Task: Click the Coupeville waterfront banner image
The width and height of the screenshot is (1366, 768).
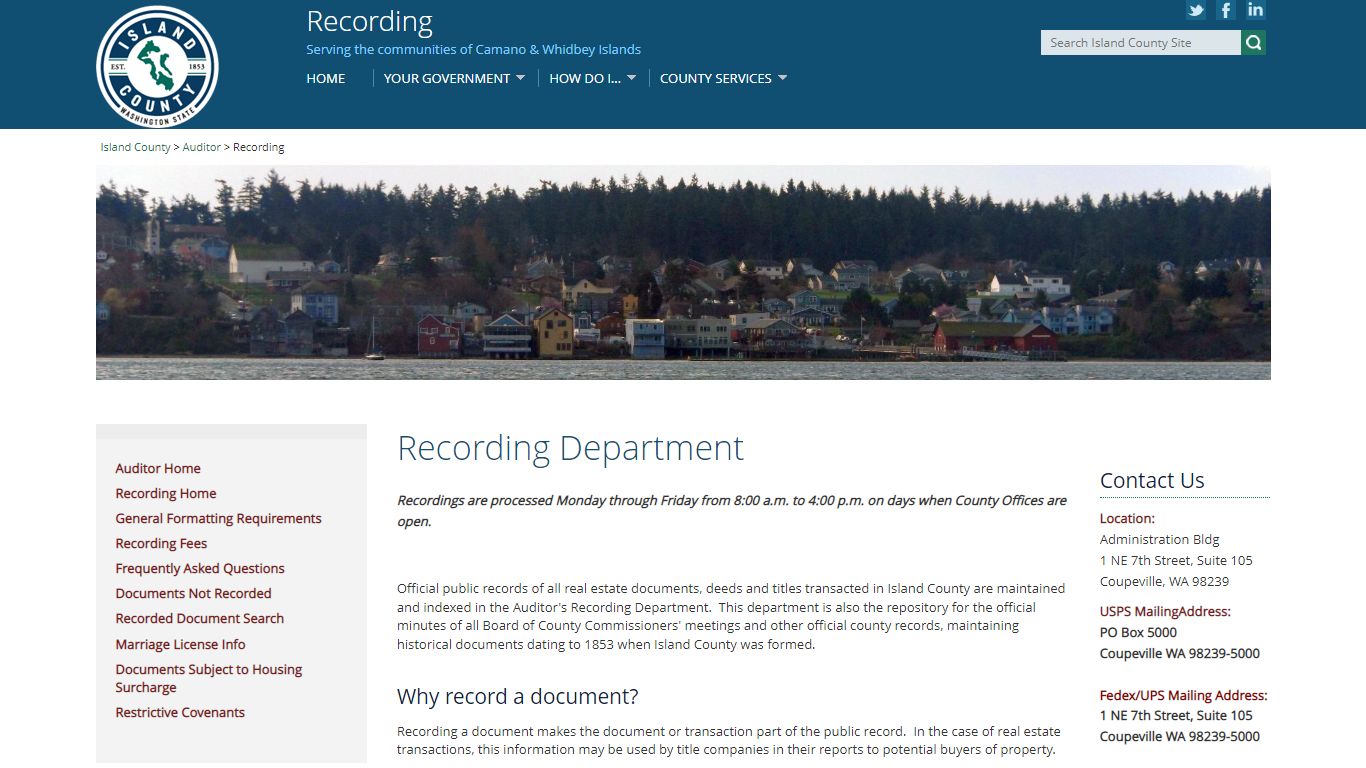Action: pyautogui.click(x=683, y=272)
